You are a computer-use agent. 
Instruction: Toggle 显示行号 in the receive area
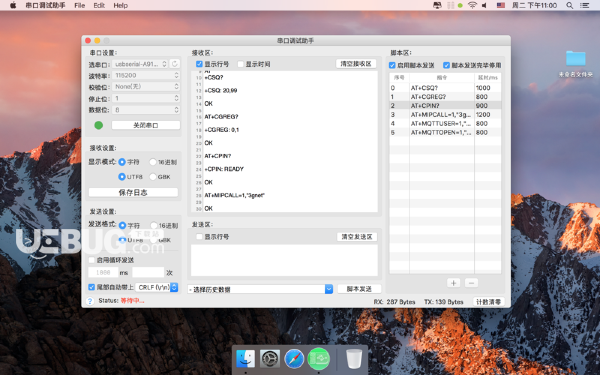199,64
